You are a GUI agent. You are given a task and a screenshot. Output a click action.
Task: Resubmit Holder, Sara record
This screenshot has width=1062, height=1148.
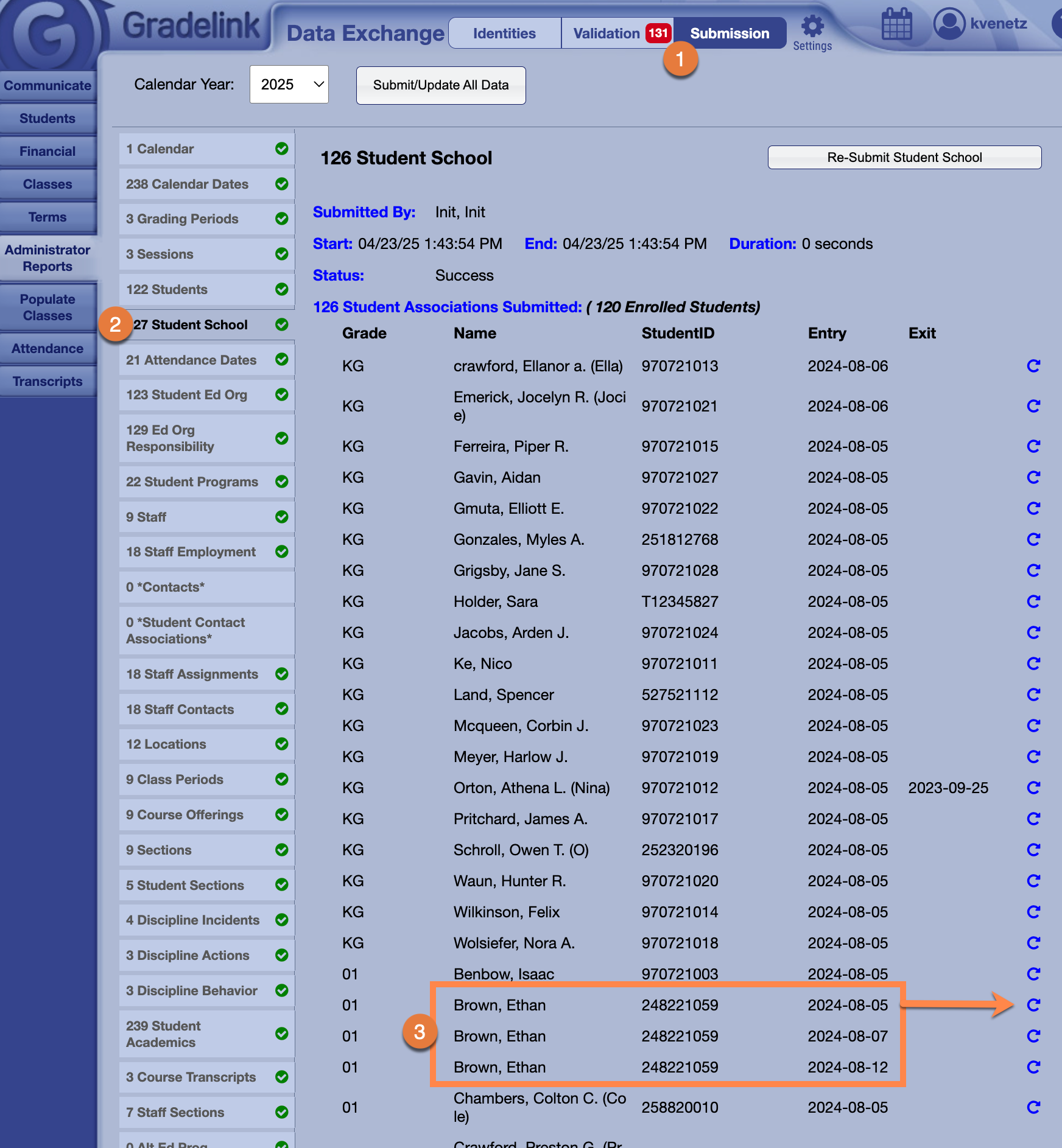pos(1033,601)
